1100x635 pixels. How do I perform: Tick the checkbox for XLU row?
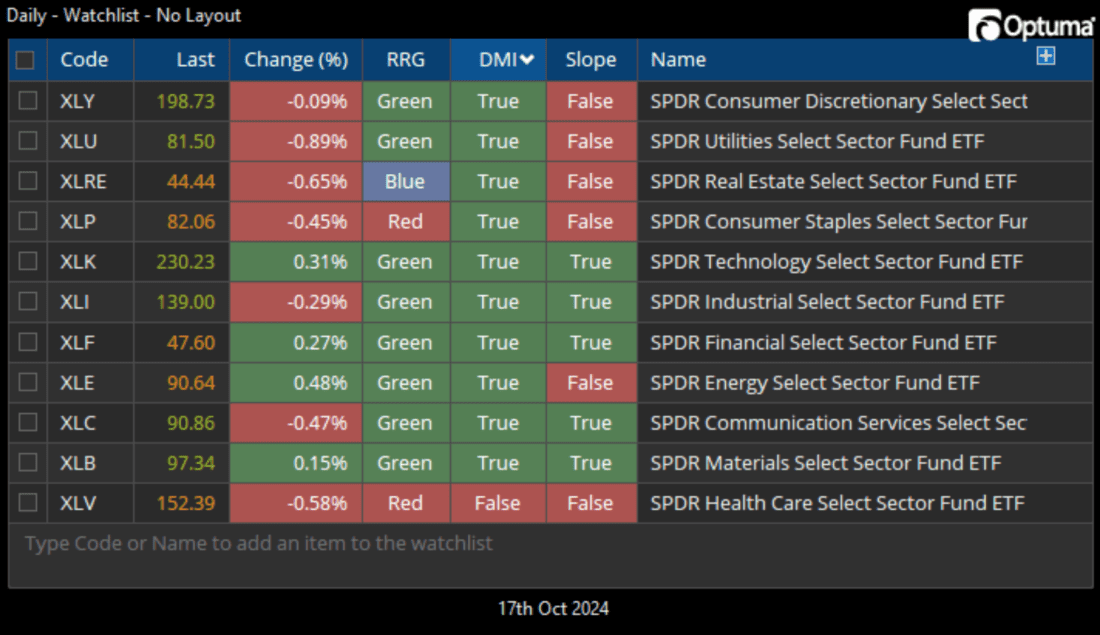click(x=28, y=141)
